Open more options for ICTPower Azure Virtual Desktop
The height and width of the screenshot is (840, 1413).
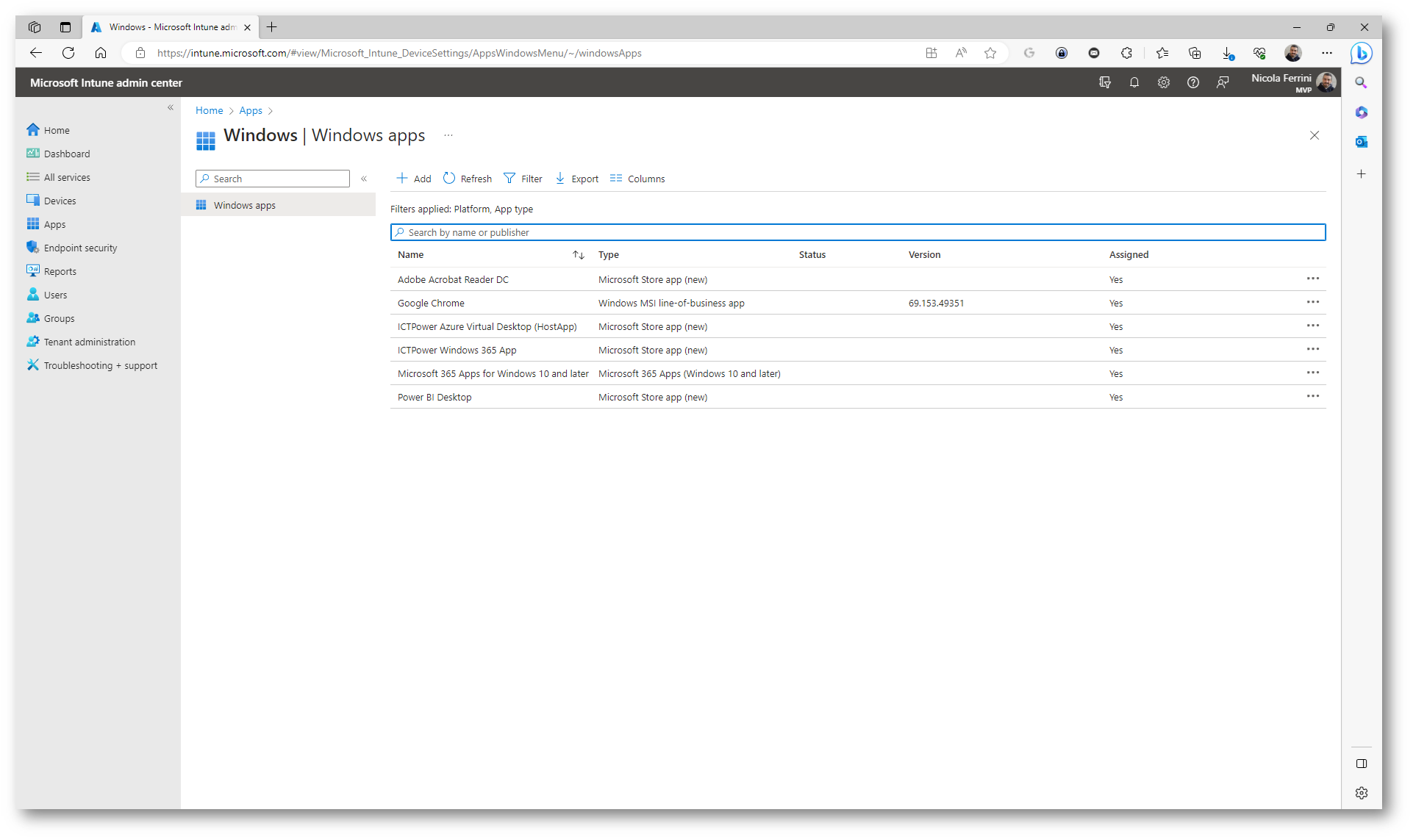point(1313,326)
